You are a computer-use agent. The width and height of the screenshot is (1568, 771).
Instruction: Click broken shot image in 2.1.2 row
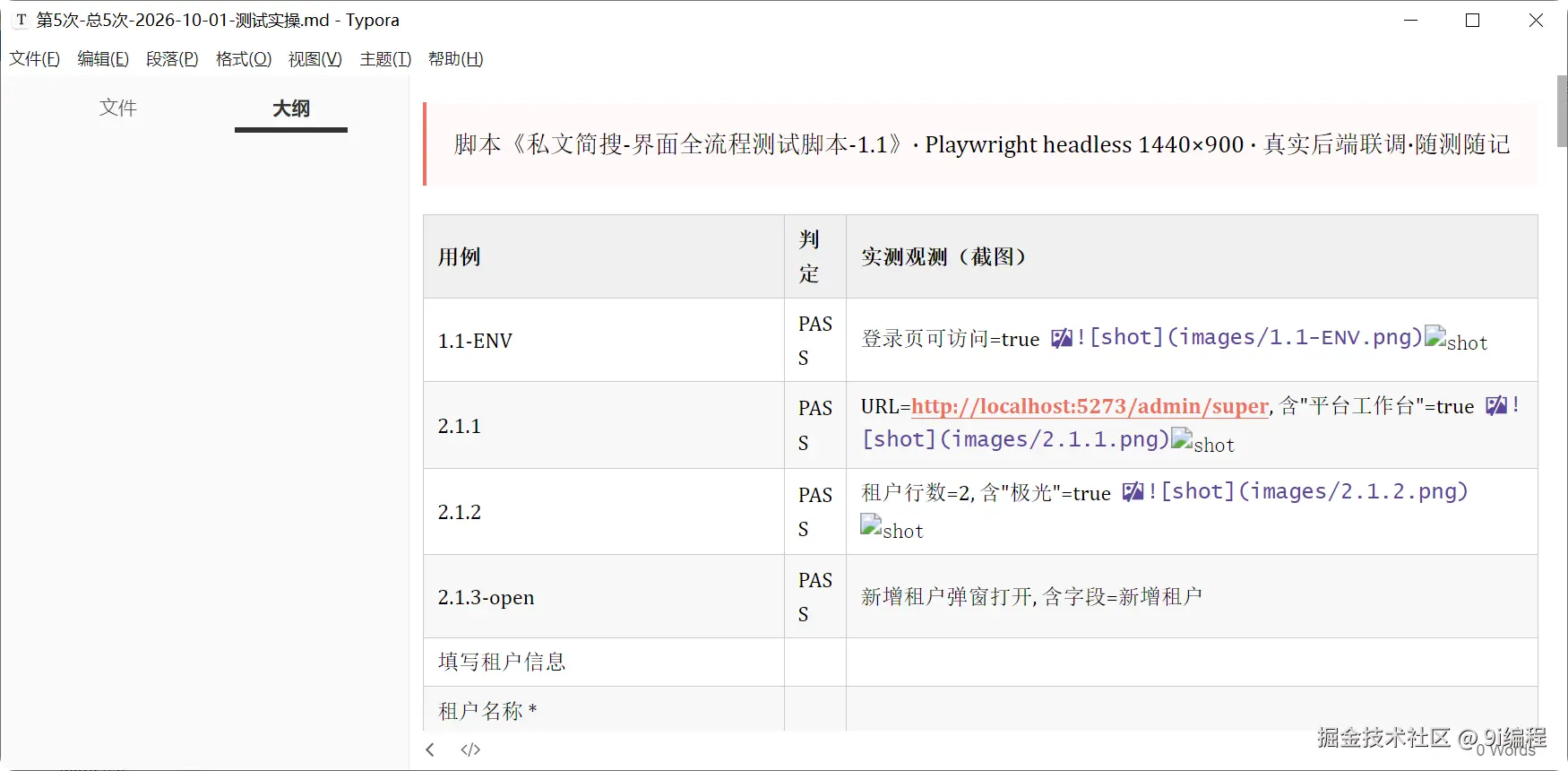892,528
